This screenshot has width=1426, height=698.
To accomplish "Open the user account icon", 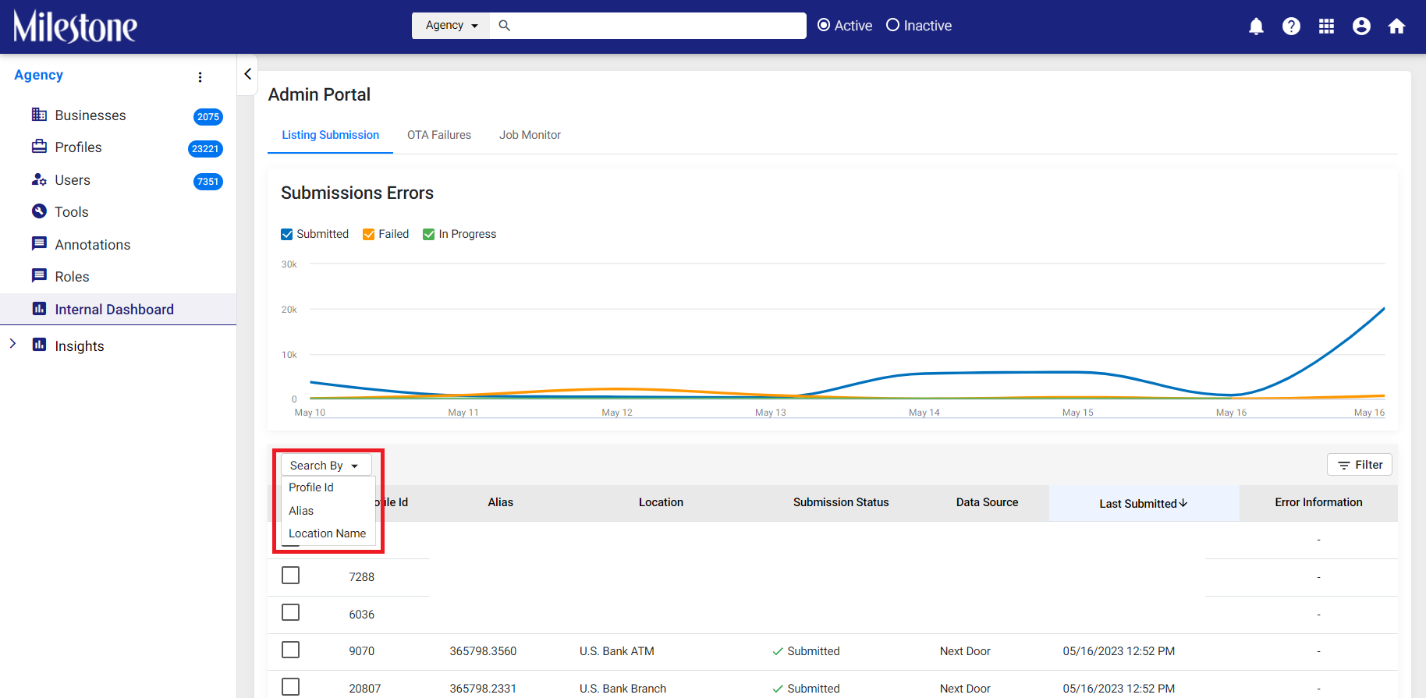I will 1361,27.
